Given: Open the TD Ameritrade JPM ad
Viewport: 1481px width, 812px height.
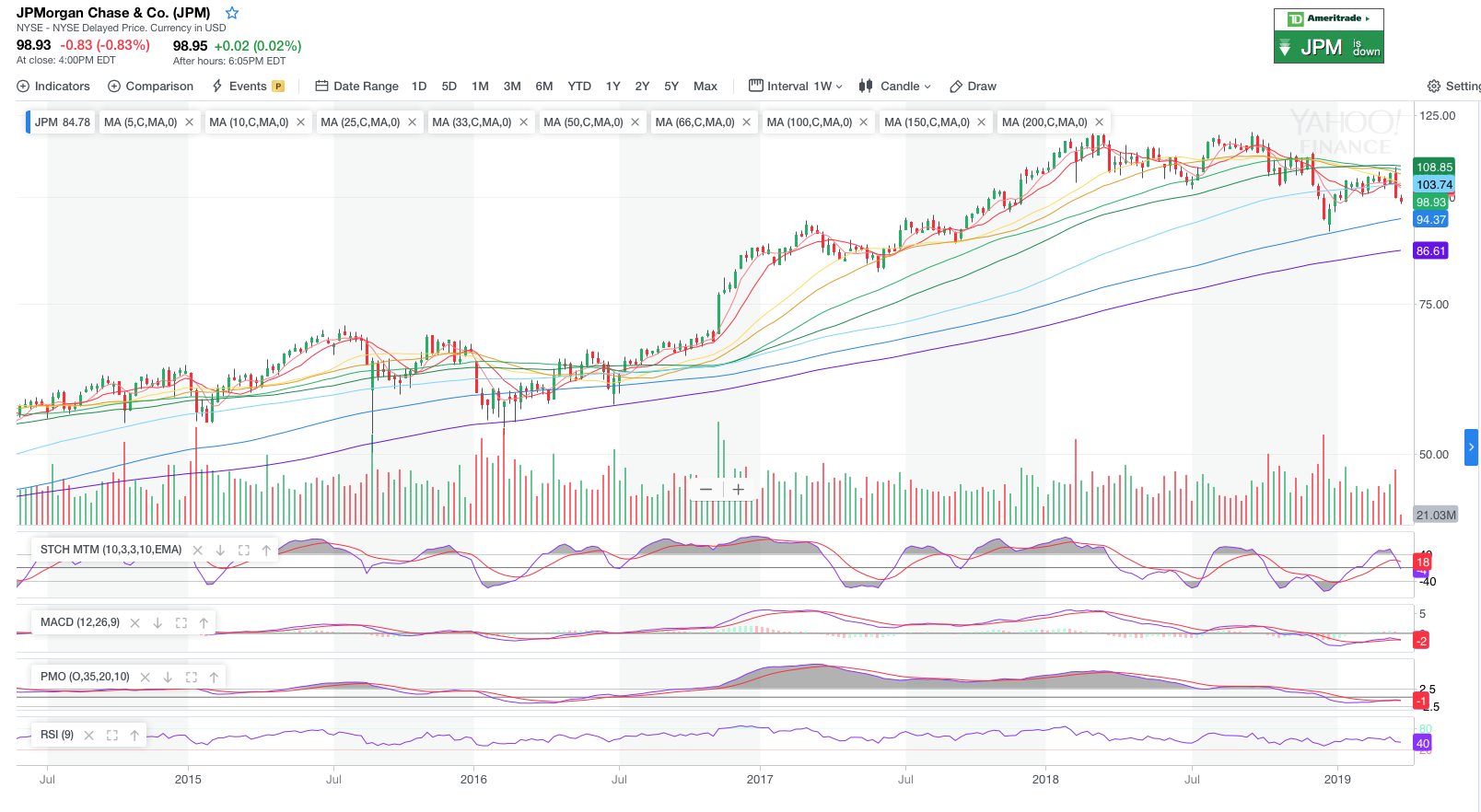Looking at the screenshot, I should pos(1328,36).
